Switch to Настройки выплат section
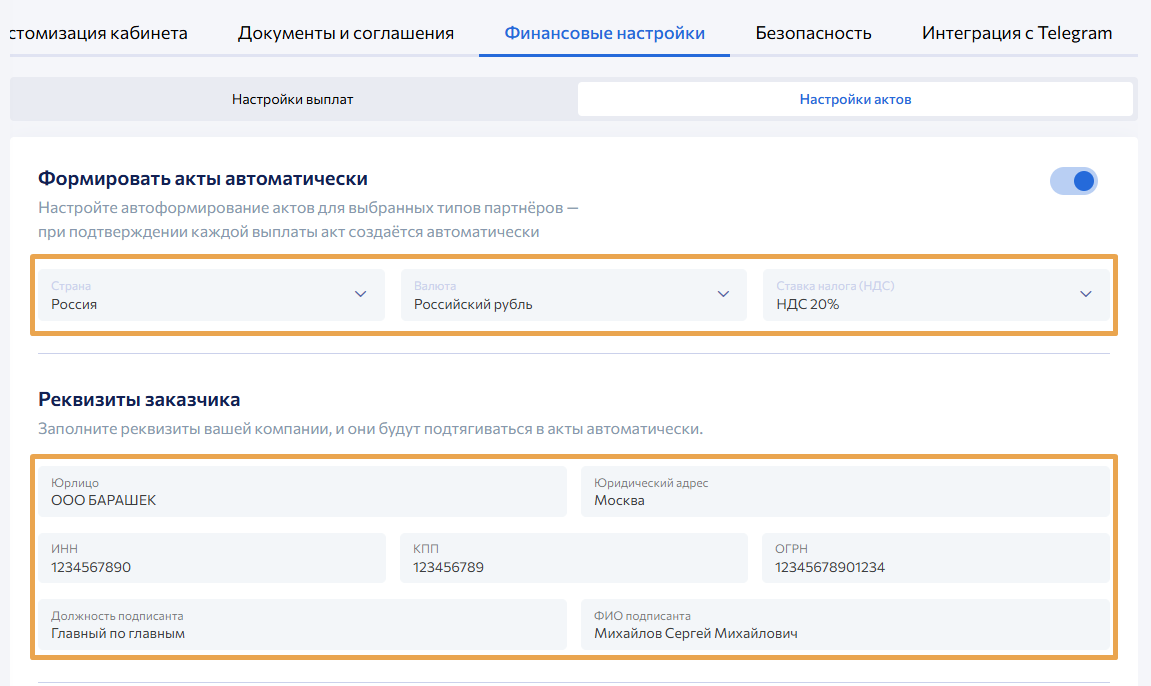The image size is (1151, 686). 293,100
